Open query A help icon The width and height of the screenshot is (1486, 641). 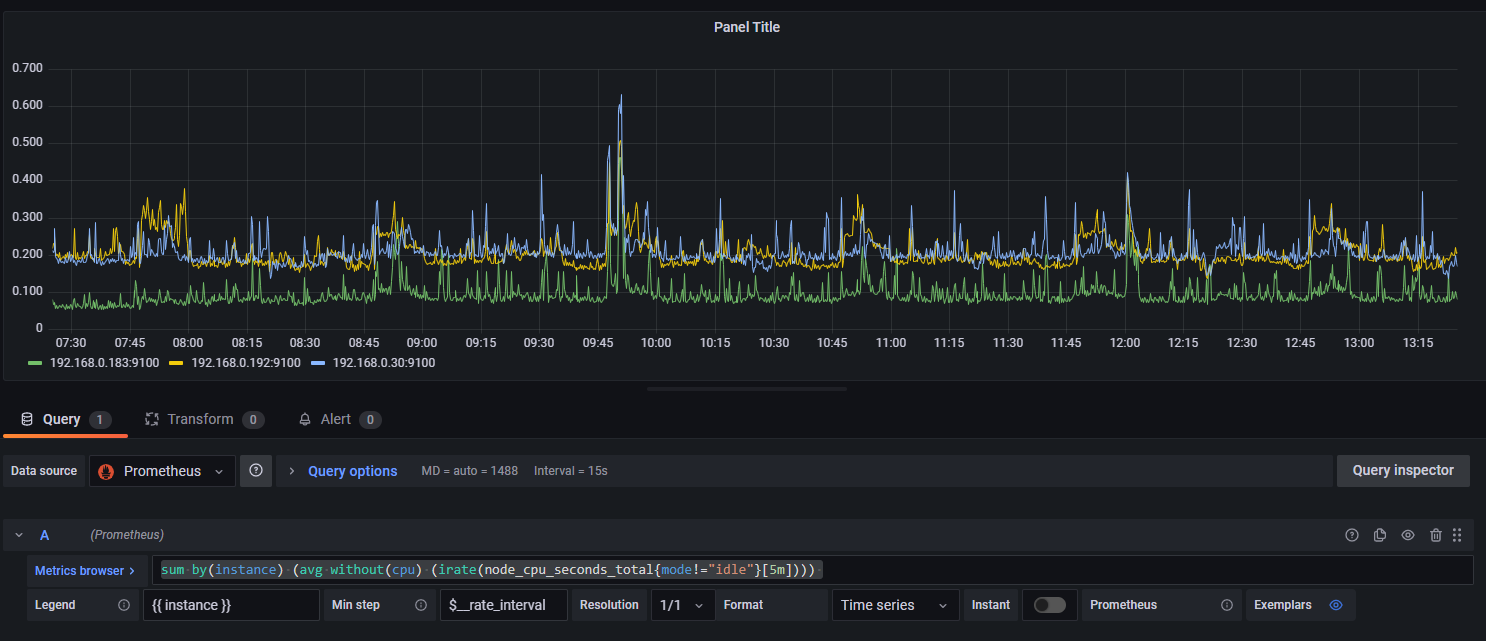[1352, 535]
